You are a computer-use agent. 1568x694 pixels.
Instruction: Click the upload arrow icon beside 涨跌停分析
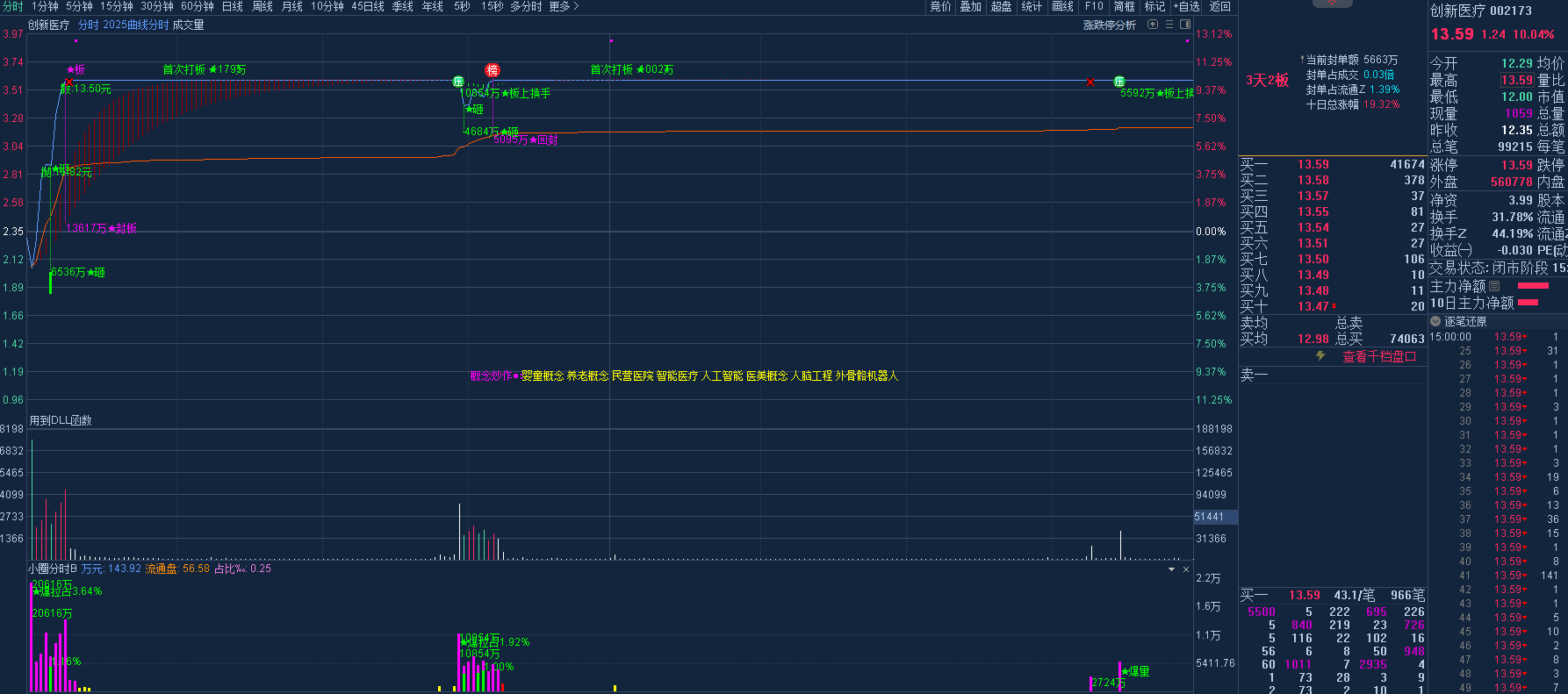click(x=1153, y=25)
